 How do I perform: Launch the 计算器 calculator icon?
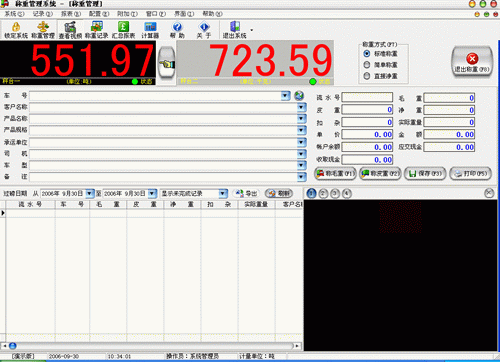click(150, 27)
